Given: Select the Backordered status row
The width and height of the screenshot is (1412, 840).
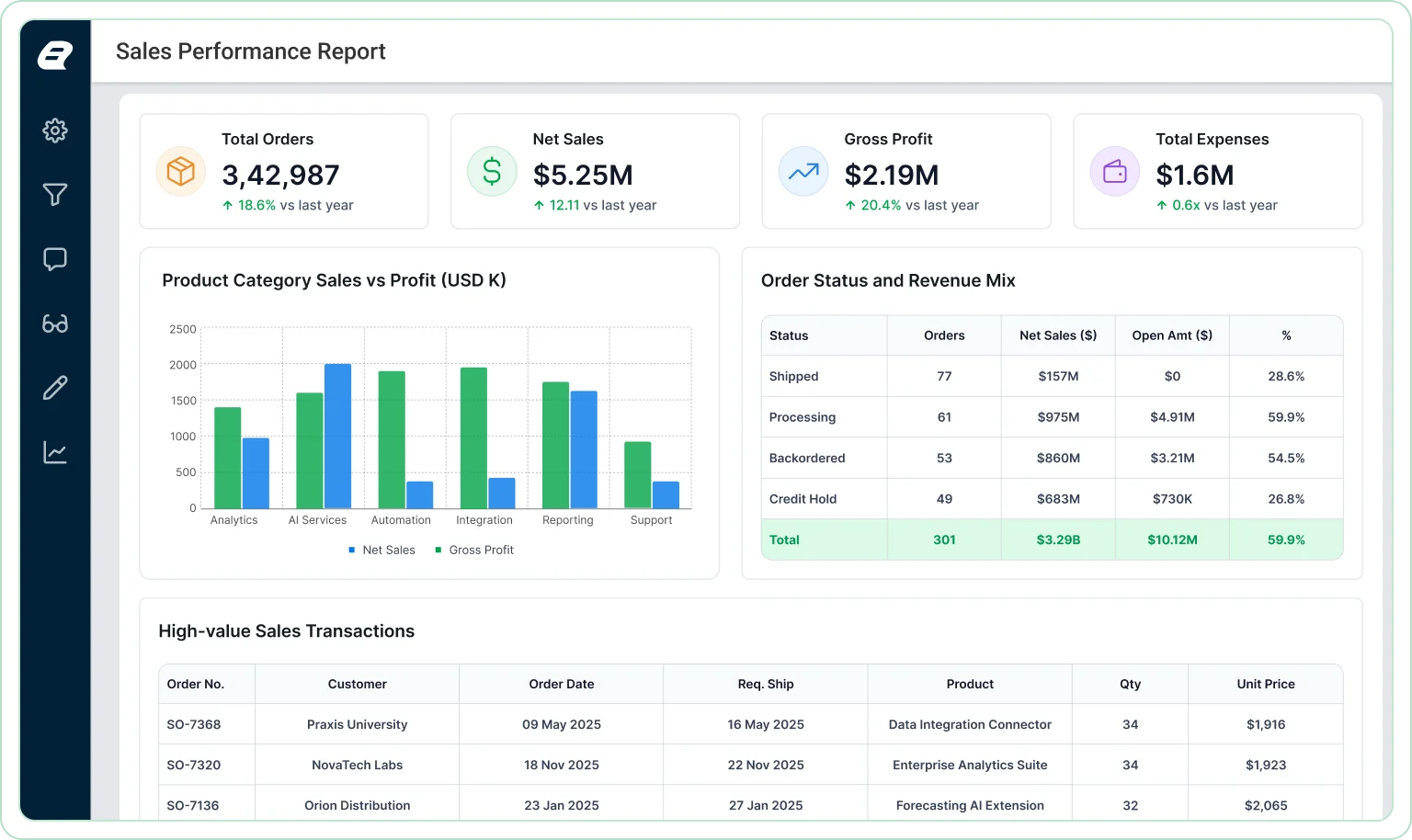Looking at the screenshot, I should pyautogui.click(x=1053, y=458).
